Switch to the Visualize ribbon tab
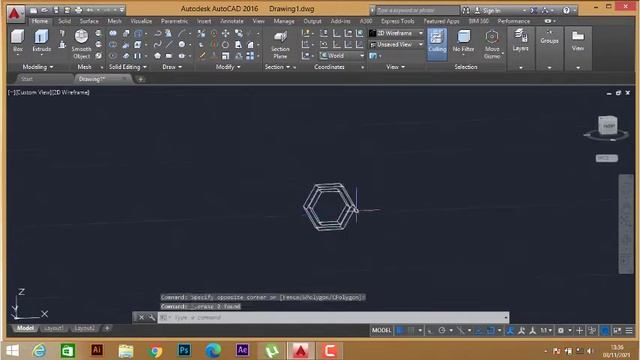This screenshot has width=640, height=360. (141, 21)
